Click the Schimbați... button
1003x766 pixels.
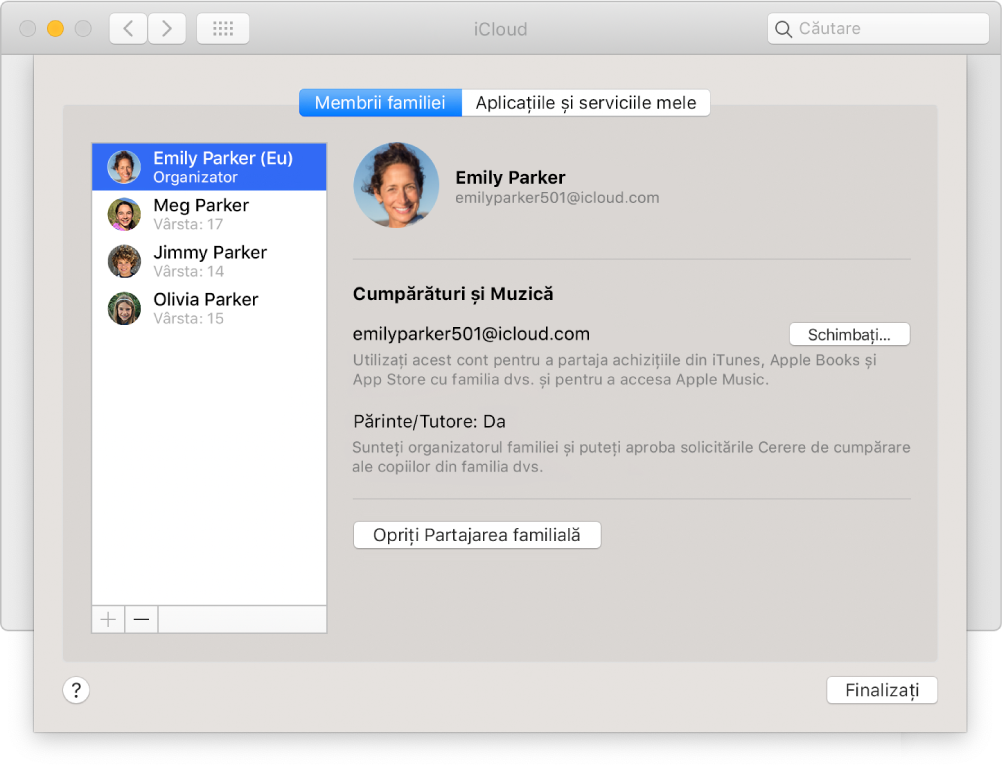pos(849,335)
